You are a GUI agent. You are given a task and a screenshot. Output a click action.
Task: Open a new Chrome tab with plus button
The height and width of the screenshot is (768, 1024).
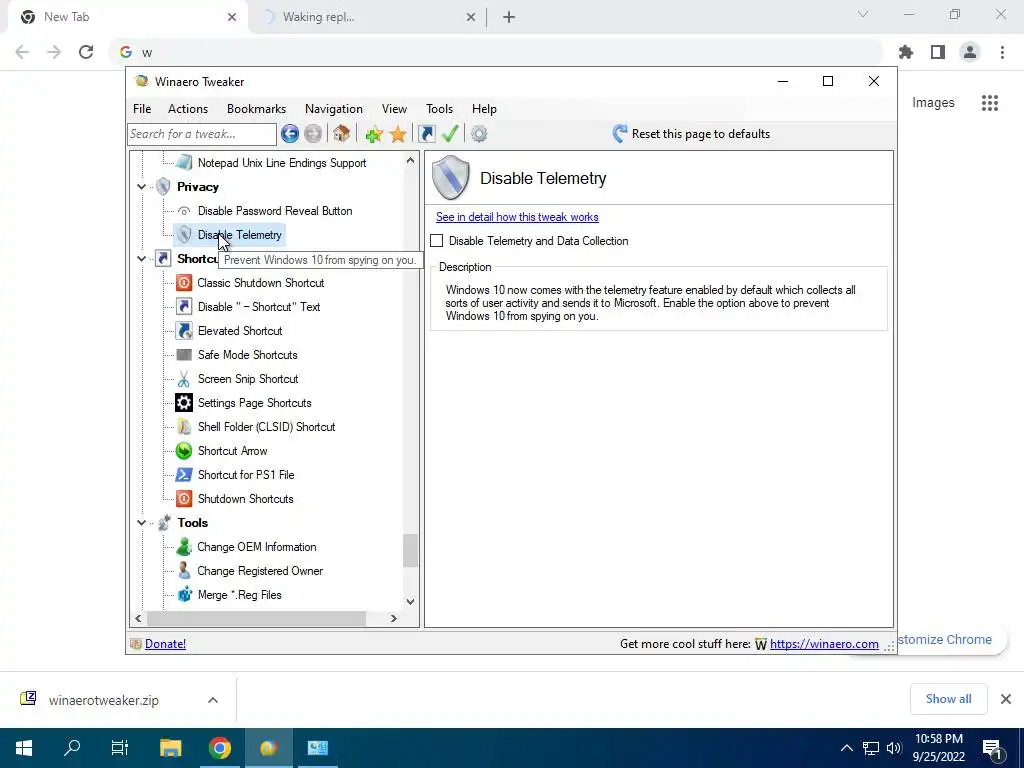[x=509, y=17]
